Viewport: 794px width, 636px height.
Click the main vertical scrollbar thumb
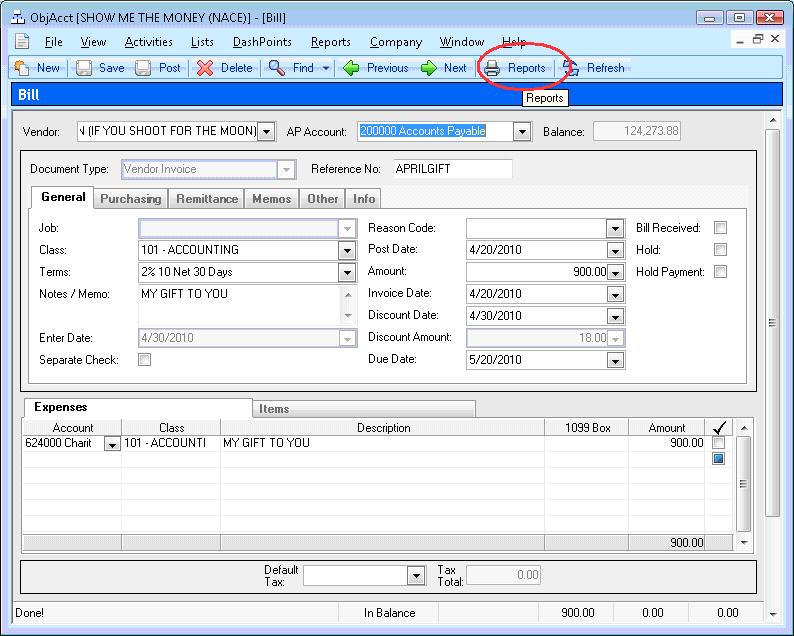pos(771,322)
